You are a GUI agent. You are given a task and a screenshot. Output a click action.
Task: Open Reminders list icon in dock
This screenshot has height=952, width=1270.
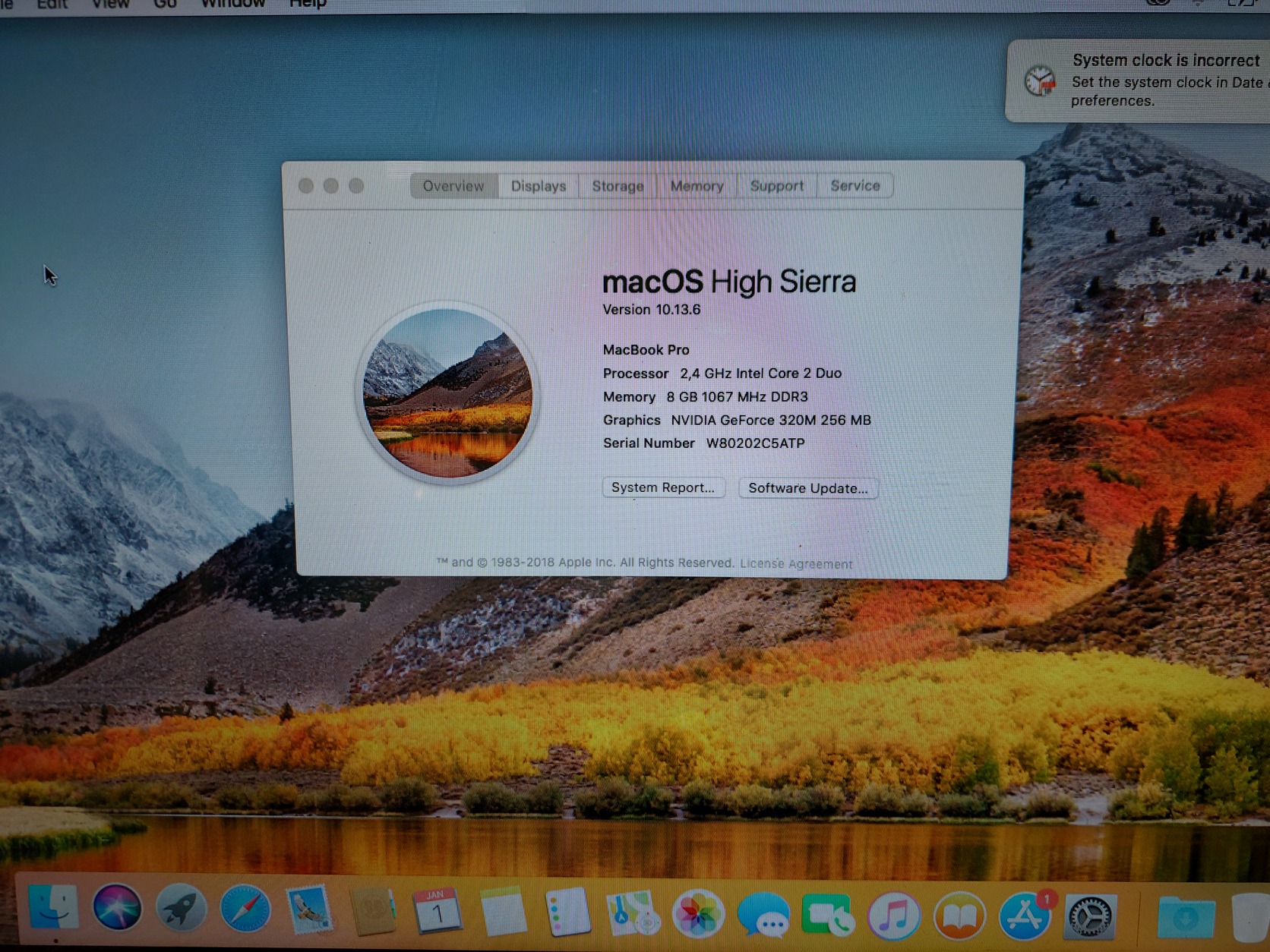click(567, 912)
